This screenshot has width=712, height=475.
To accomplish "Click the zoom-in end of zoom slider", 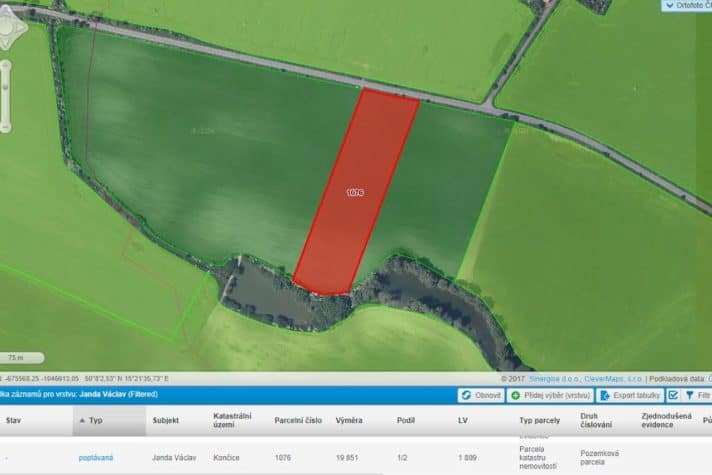I will coord(6,68).
